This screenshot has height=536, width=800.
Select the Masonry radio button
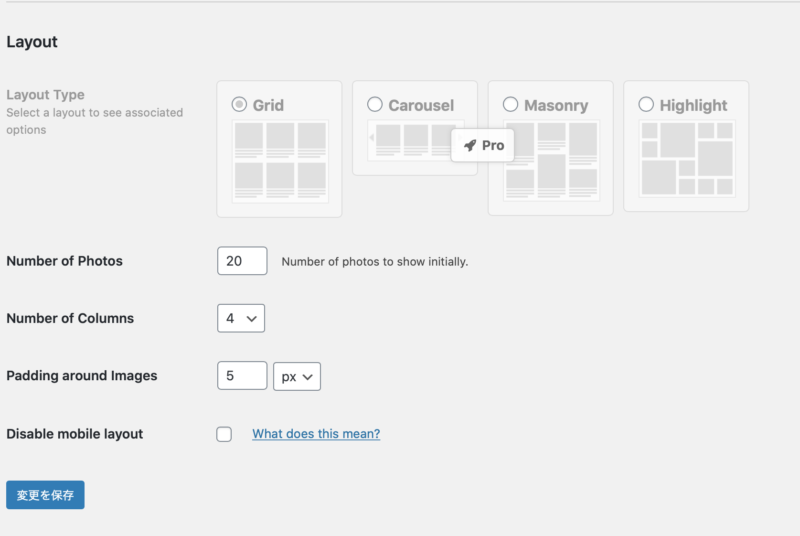tap(510, 105)
